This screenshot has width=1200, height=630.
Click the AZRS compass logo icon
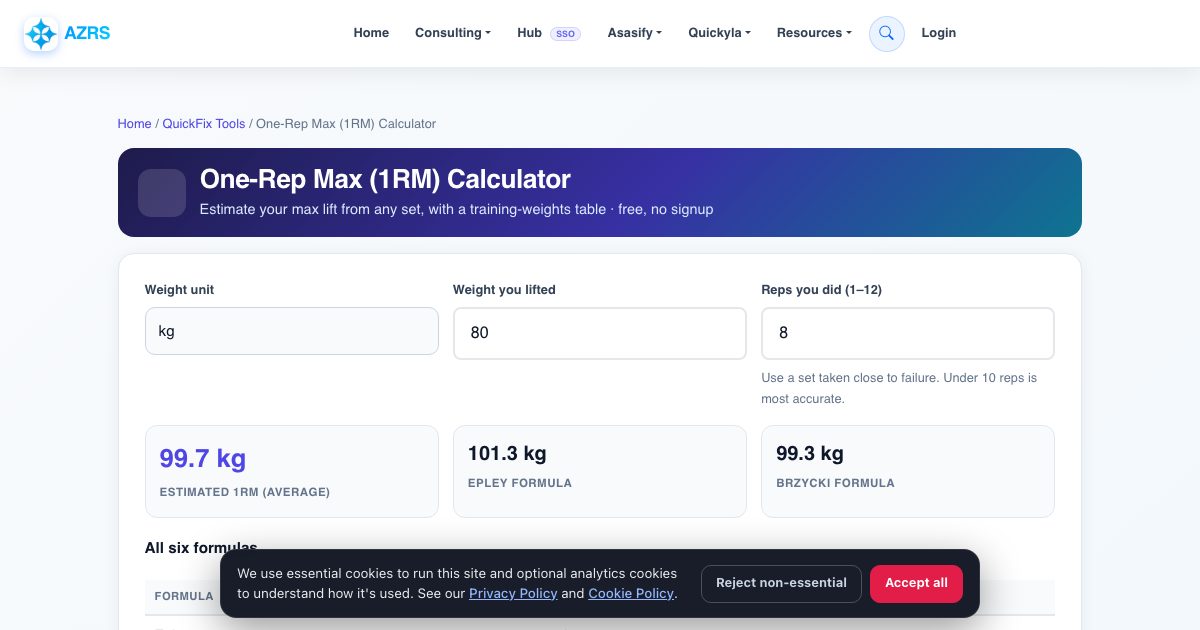tap(41, 34)
